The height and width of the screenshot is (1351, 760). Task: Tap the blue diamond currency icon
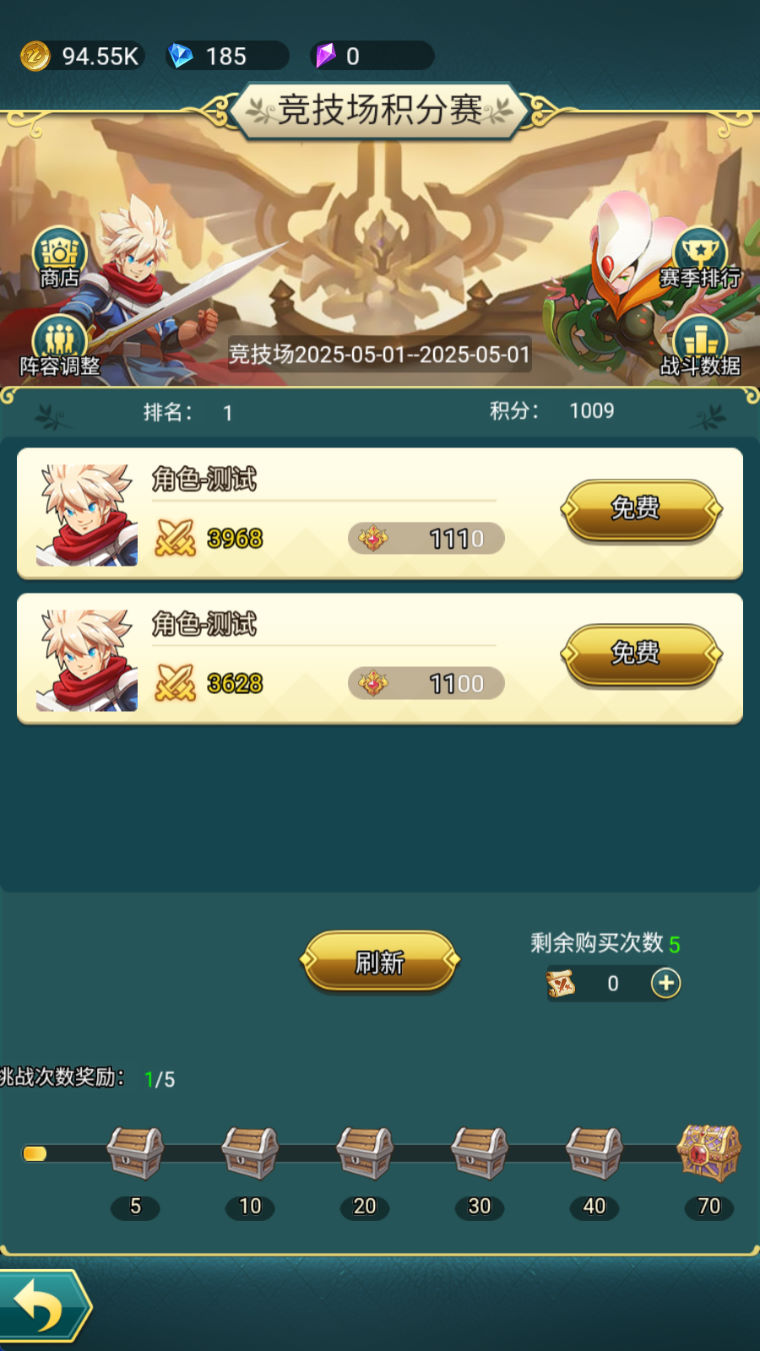pos(181,56)
